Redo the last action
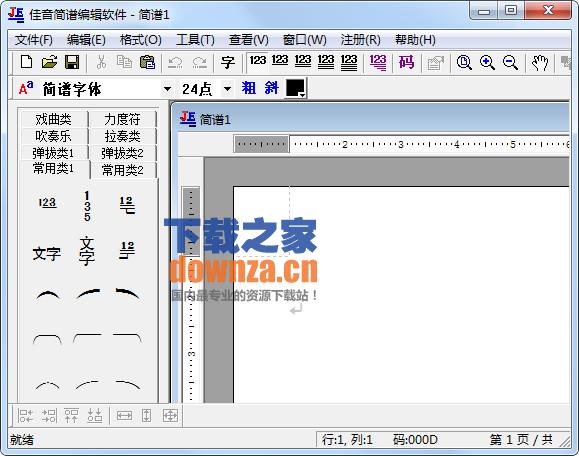579x456 pixels. click(x=199, y=62)
